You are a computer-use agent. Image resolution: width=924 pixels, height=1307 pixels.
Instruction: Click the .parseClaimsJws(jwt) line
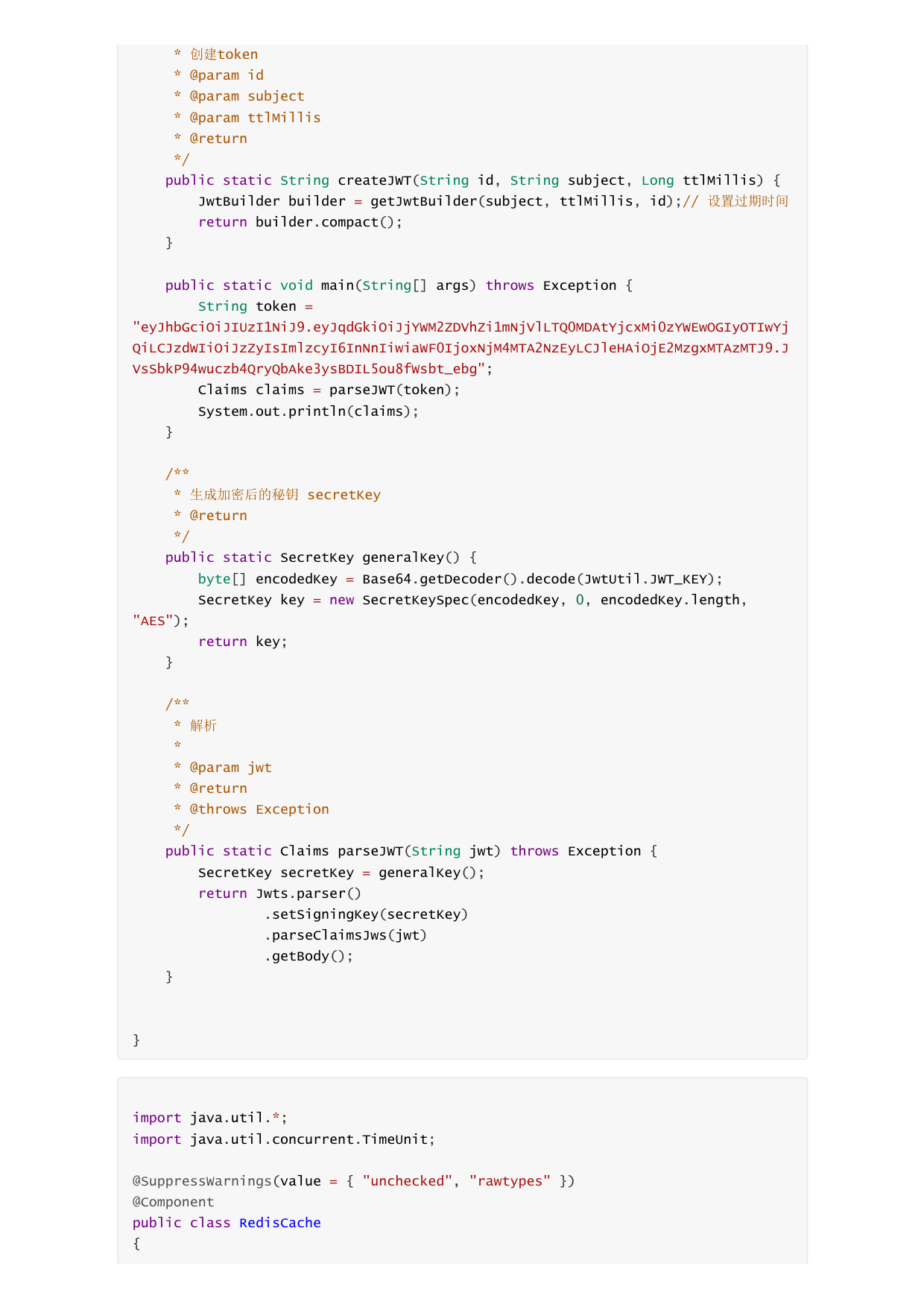point(345,935)
